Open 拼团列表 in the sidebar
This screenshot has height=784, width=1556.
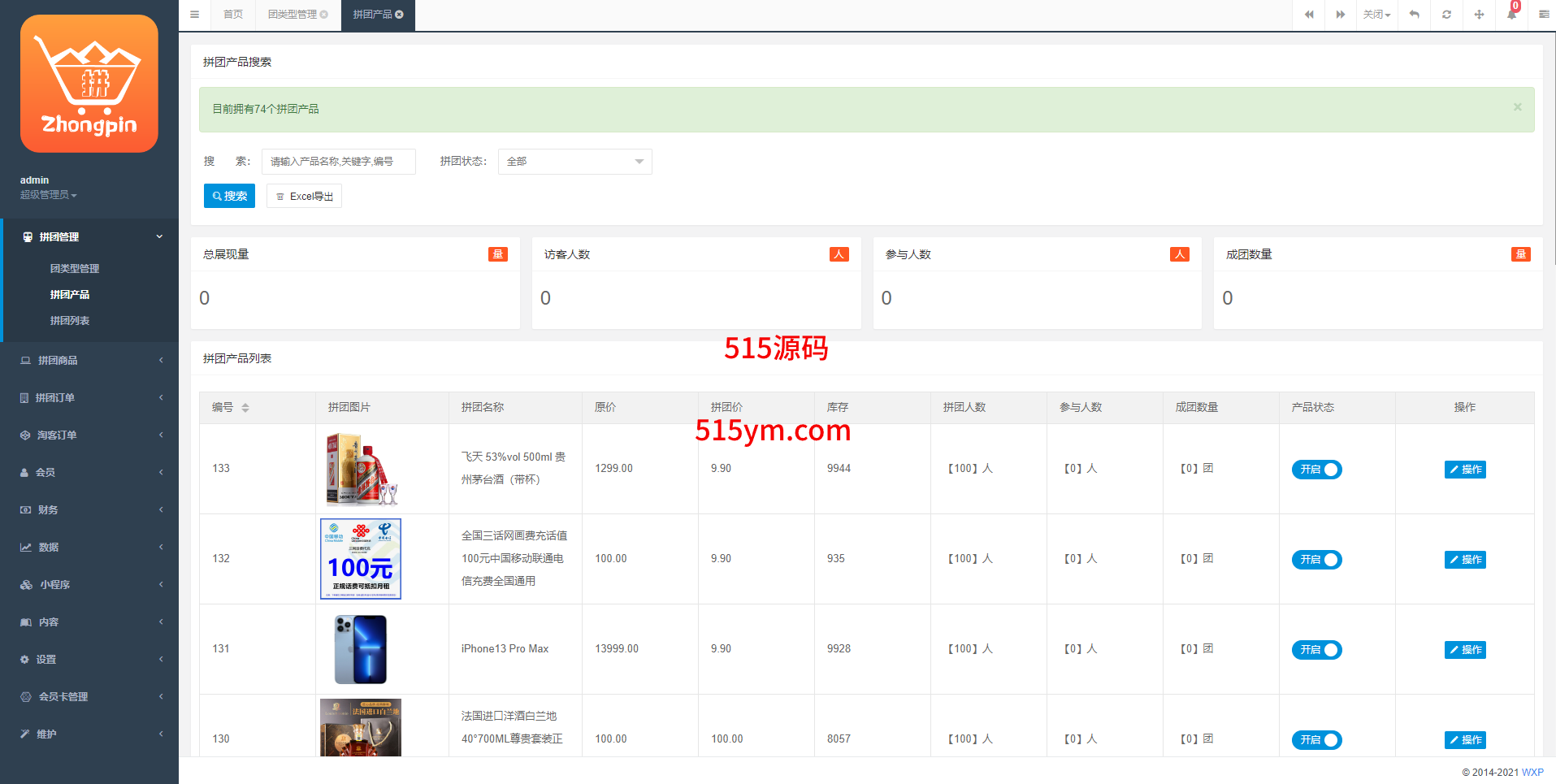(70, 321)
